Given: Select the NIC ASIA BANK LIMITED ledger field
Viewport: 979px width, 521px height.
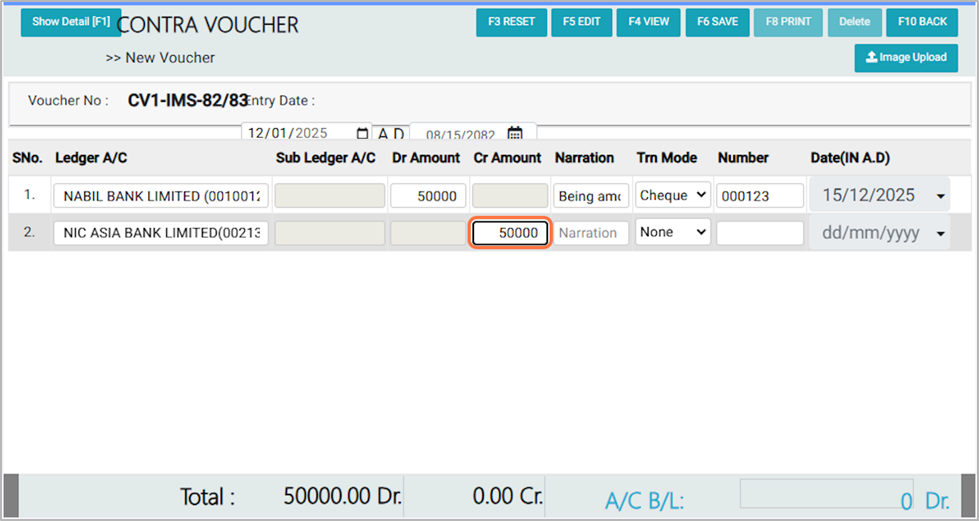Looking at the screenshot, I should (161, 233).
